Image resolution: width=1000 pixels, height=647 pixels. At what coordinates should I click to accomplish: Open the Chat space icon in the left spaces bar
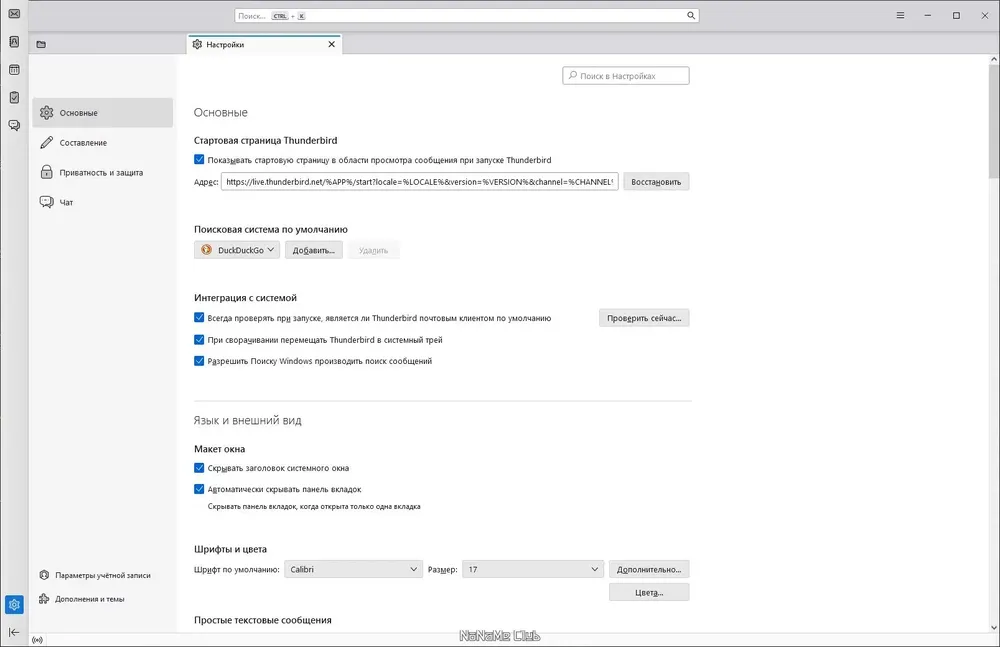point(14,125)
